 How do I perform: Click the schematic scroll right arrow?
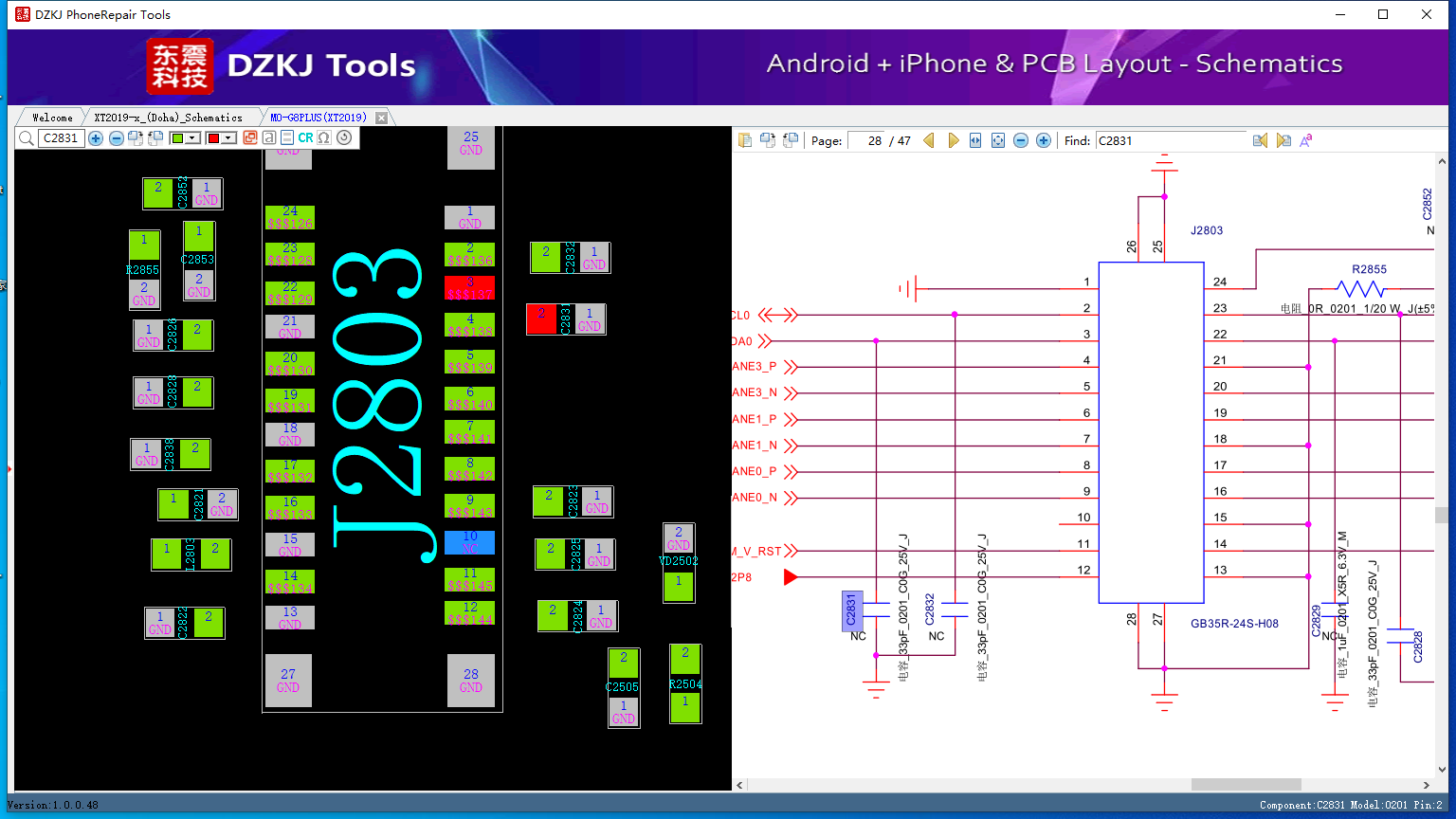[1427, 785]
